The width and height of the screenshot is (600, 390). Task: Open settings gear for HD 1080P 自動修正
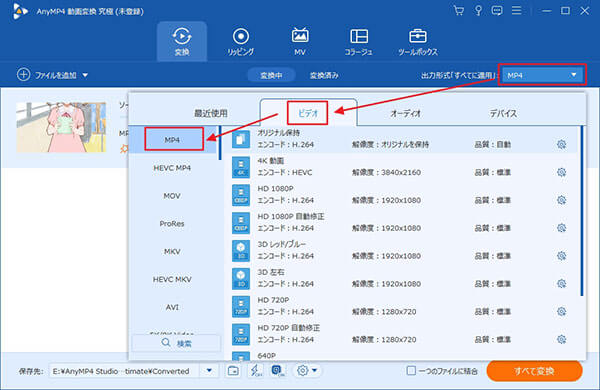[561, 228]
